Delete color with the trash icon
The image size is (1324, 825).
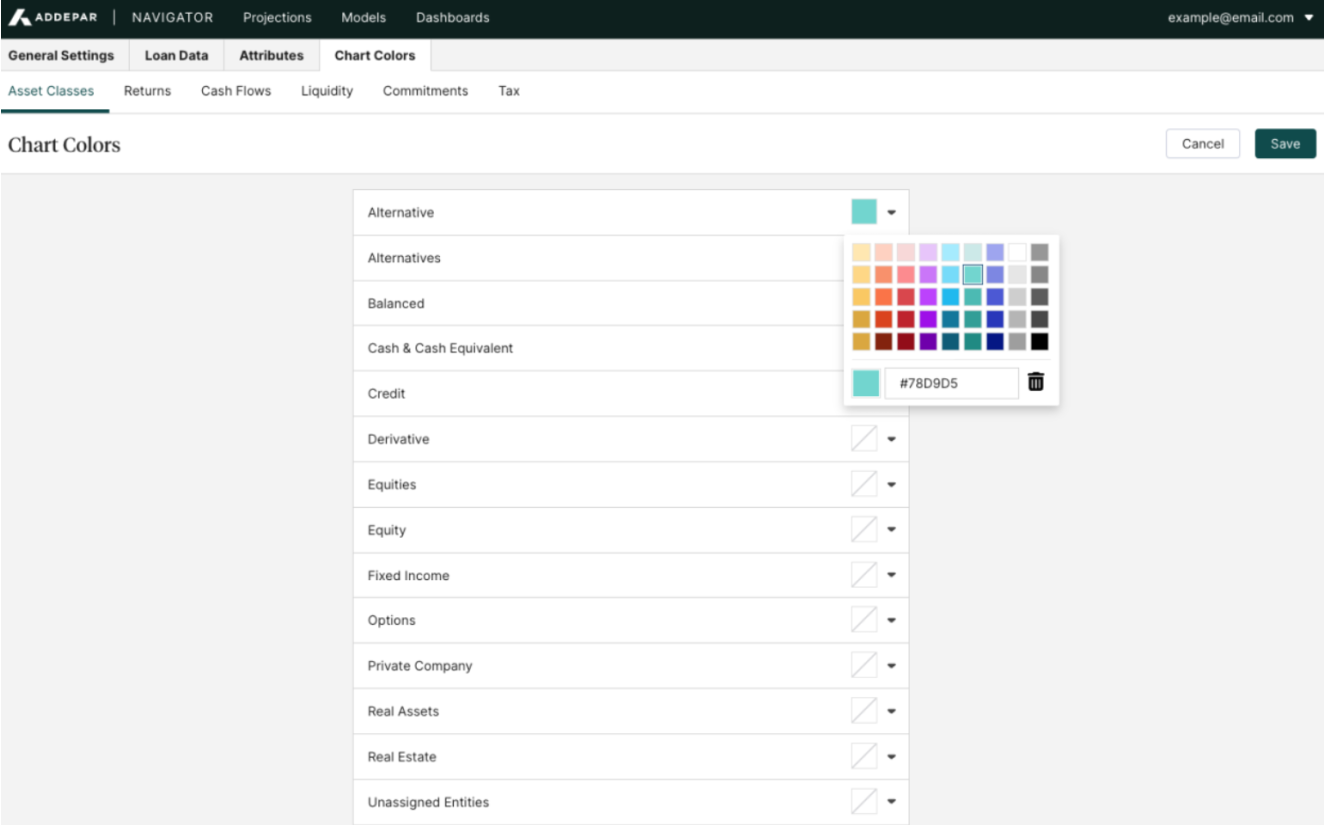1036,382
